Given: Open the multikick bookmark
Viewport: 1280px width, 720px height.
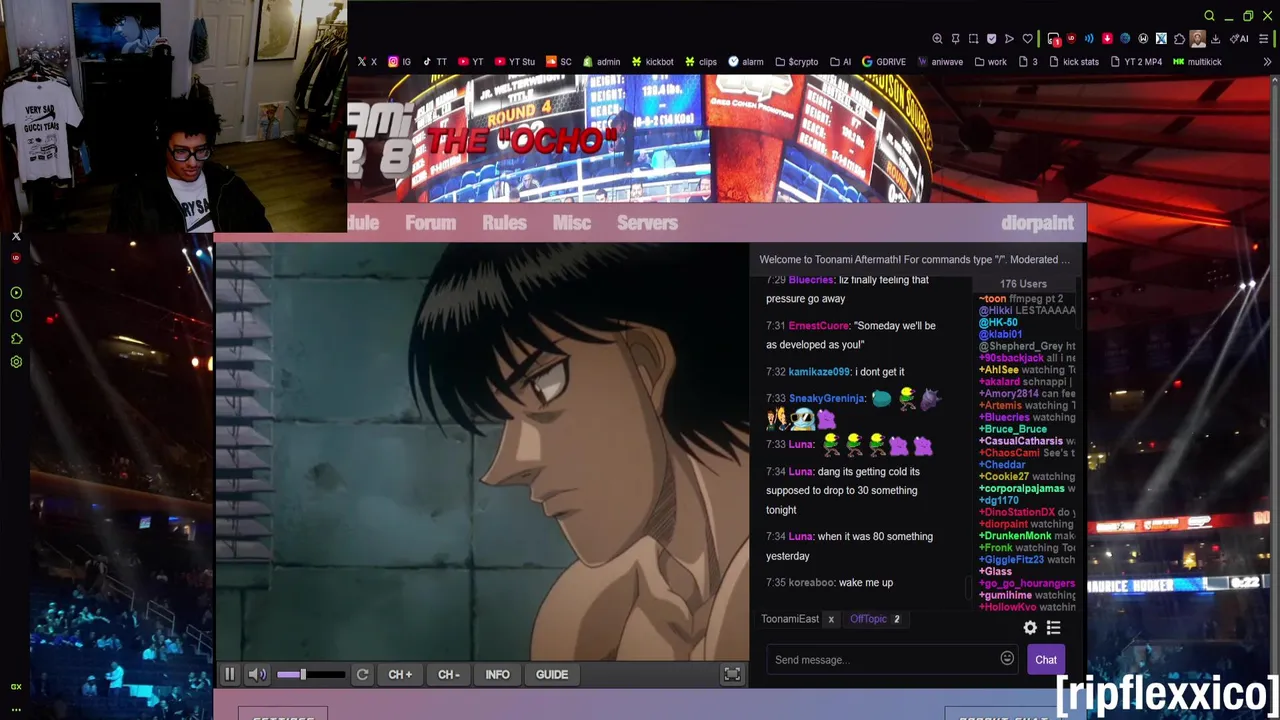Looking at the screenshot, I should 1197,62.
